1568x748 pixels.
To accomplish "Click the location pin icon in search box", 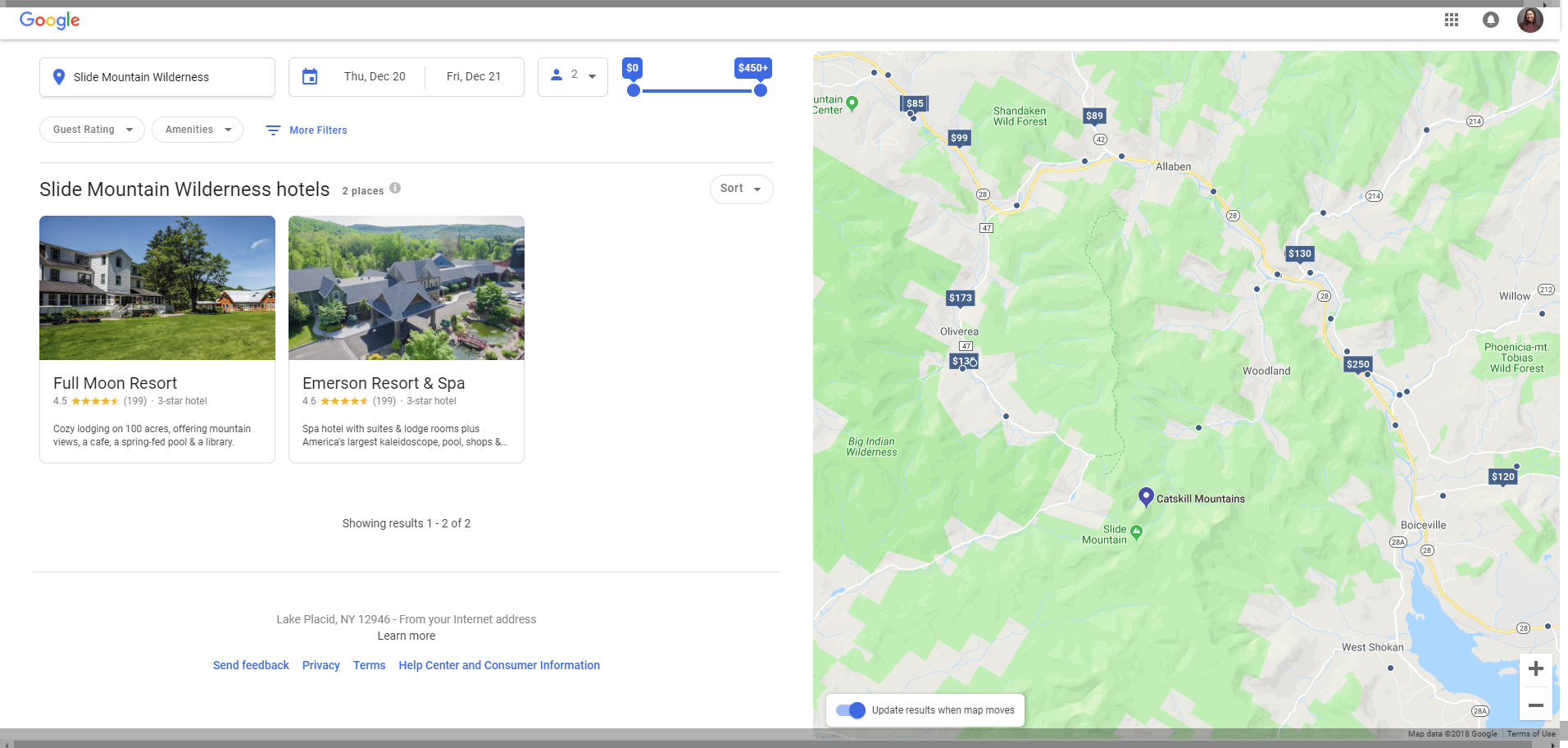I will point(59,77).
